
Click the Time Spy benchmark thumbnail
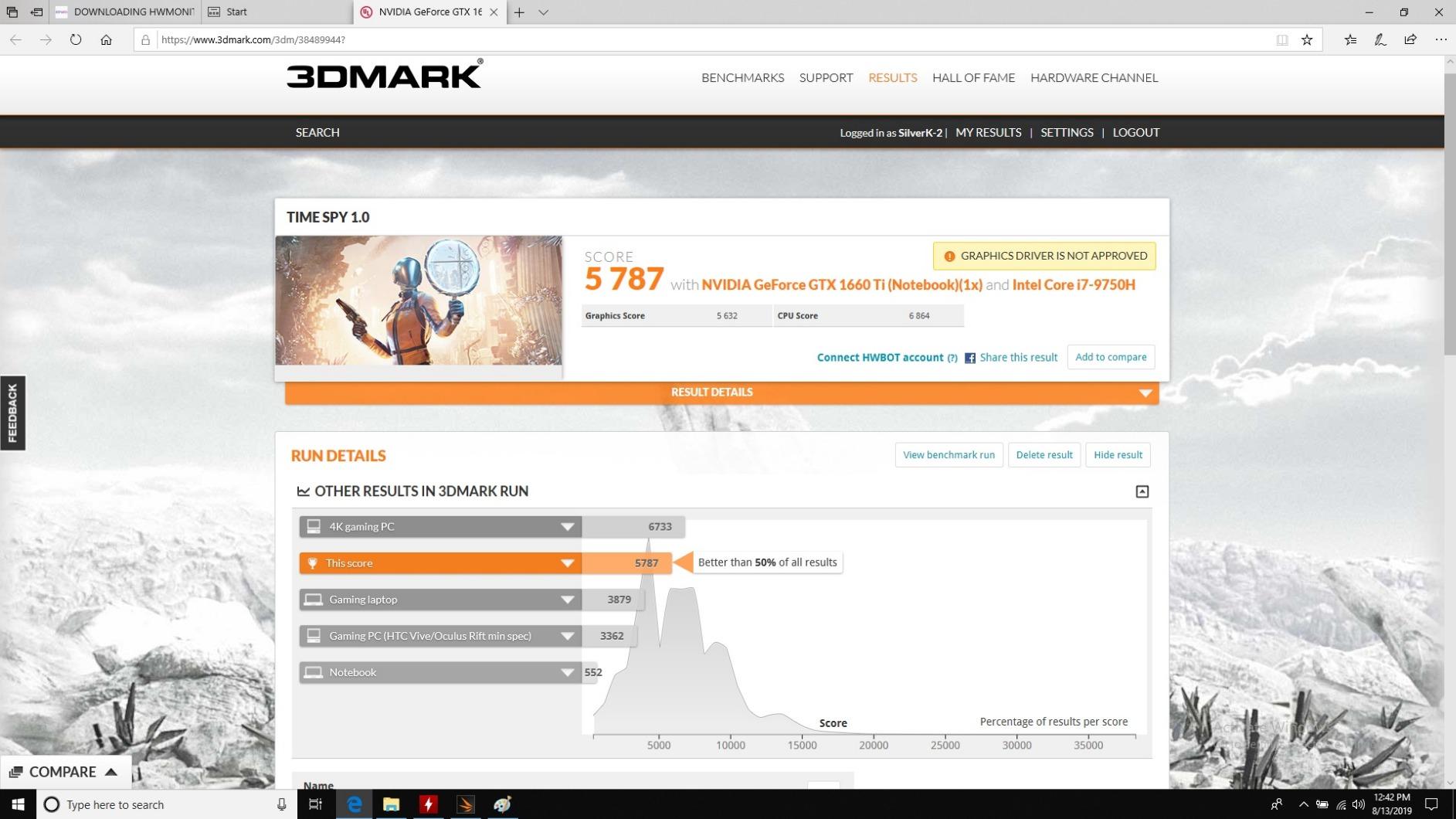419,301
